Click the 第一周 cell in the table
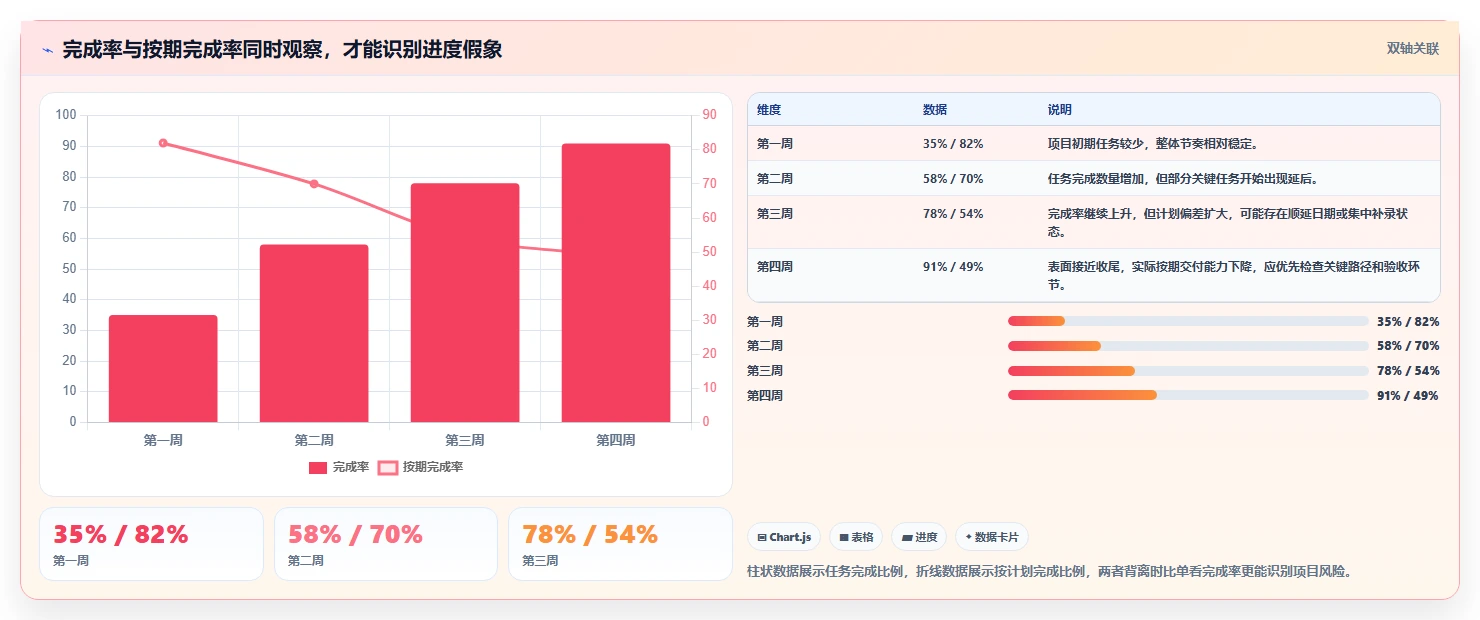1480x620 pixels. 775,144
